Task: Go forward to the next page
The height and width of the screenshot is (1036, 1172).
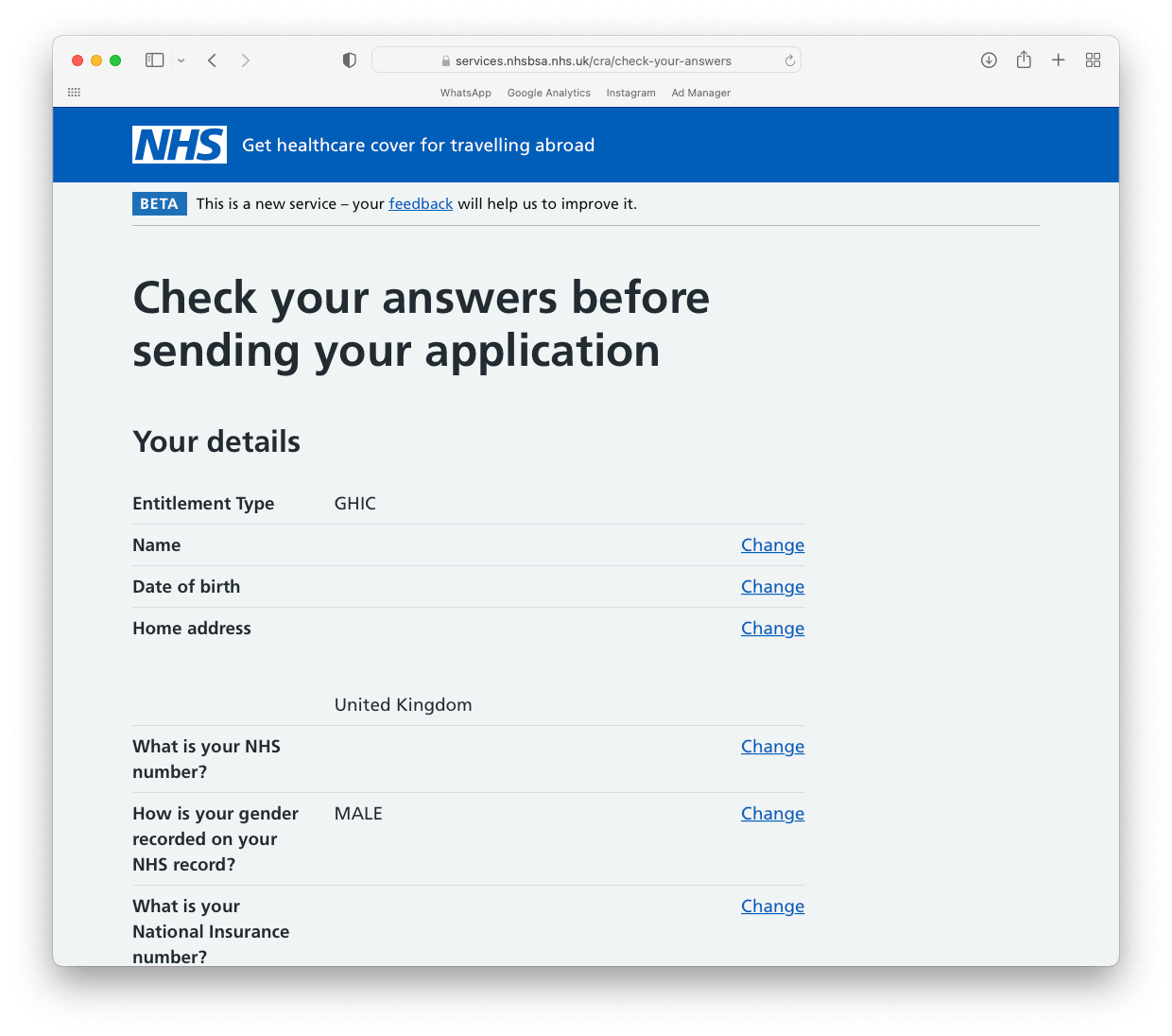Action: point(246,60)
